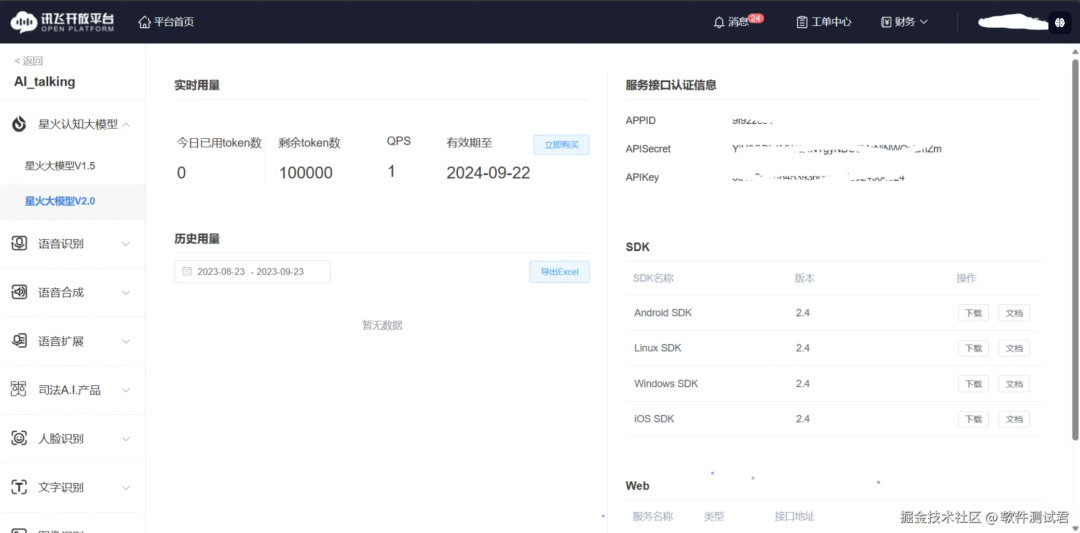The height and width of the screenshot is (533, 1080).
Task: Download the Linux SDK
Action: pos(973,348)
